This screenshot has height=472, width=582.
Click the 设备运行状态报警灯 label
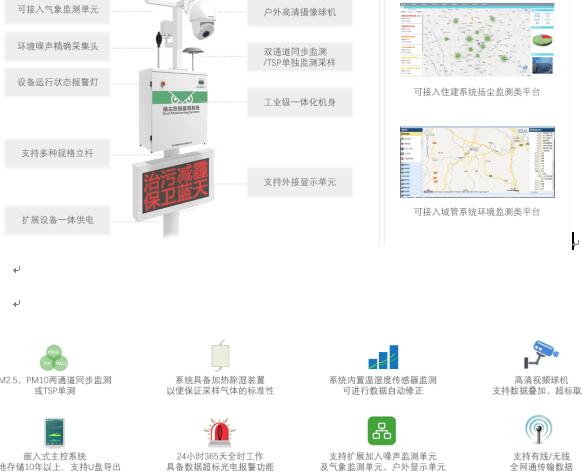(58, 82)
